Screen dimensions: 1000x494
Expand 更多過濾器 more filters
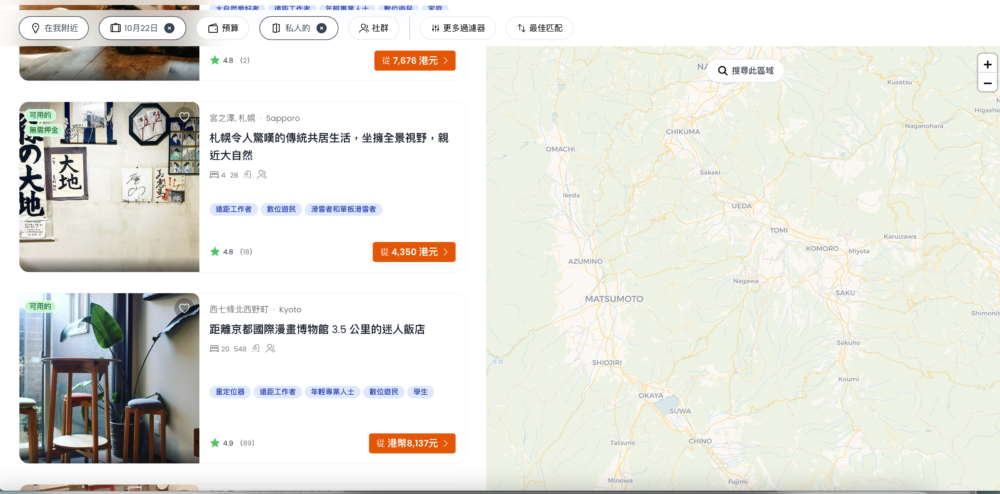tap(457, 28)
